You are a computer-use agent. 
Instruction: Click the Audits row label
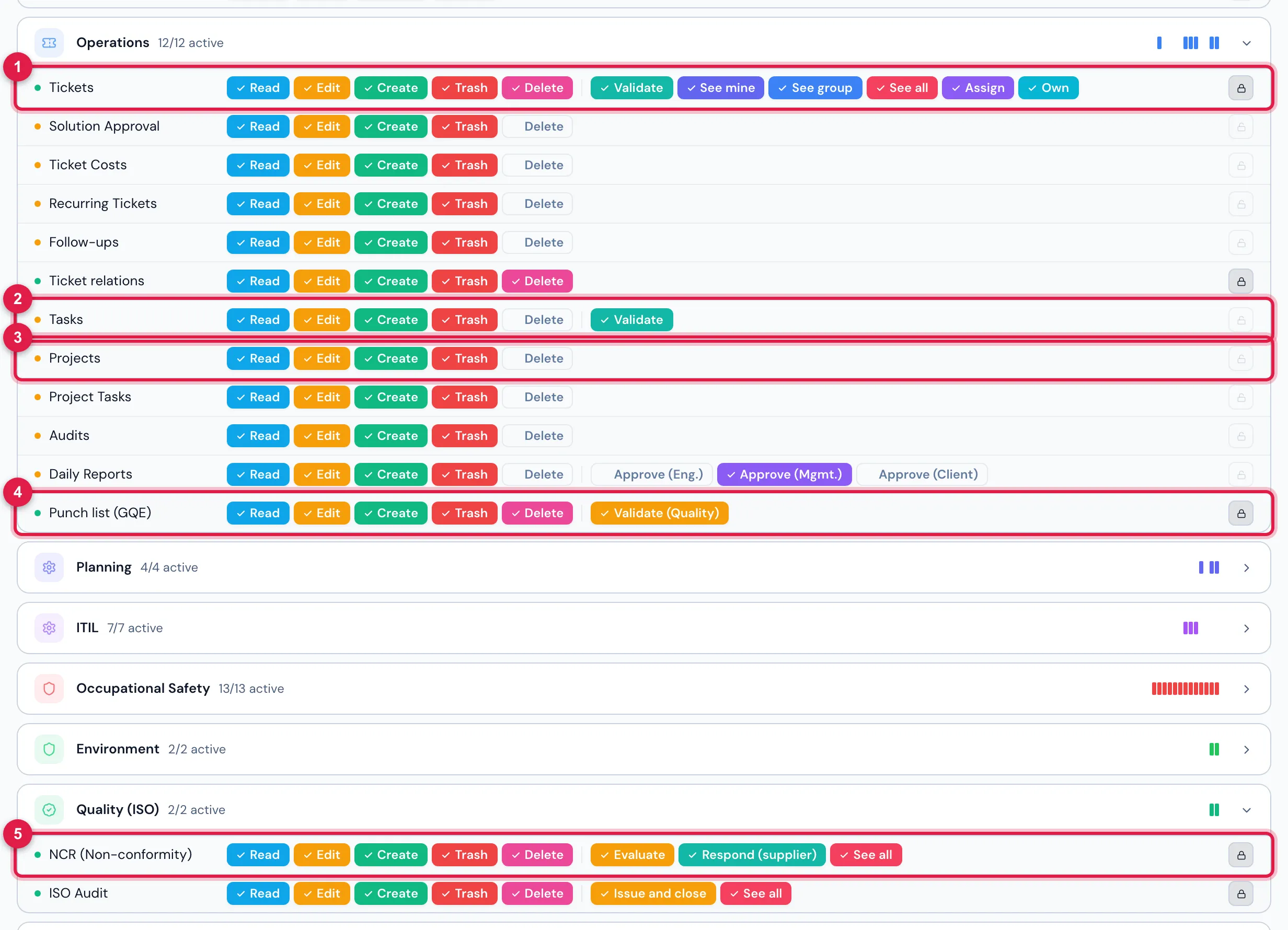pyautogui.click(x=70, y=435)
